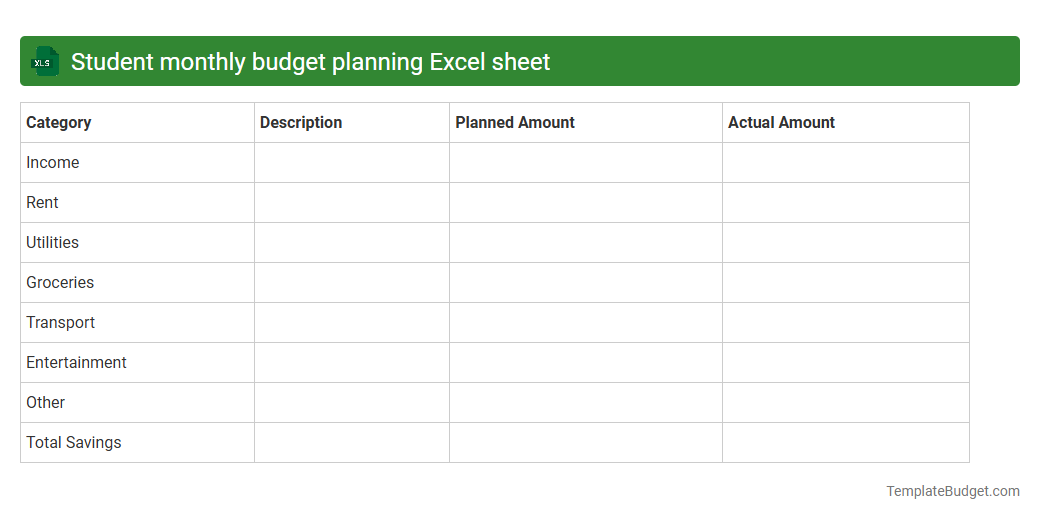Select the Groceries Planned Amount cell
This screenshot has height=520, width=1040.
coord(586,283)
